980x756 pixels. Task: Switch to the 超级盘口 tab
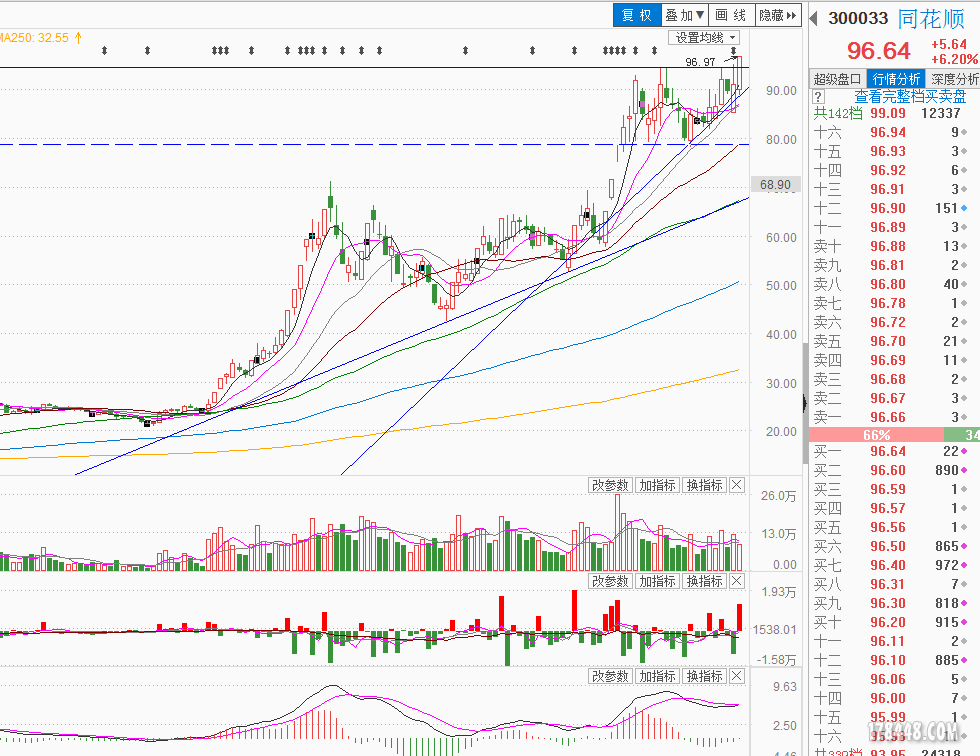pos(837,79)
